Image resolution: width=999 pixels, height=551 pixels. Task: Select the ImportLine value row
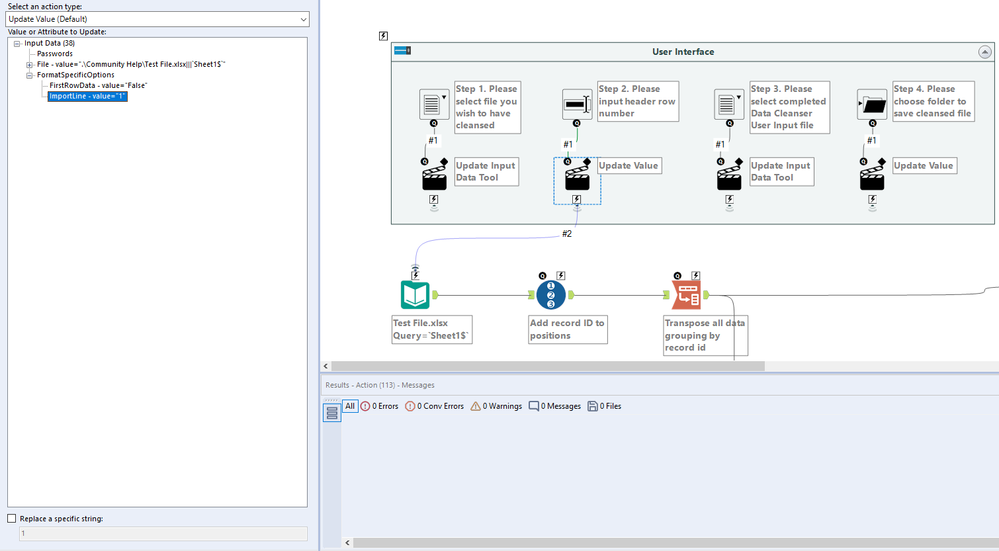[88, 96]
